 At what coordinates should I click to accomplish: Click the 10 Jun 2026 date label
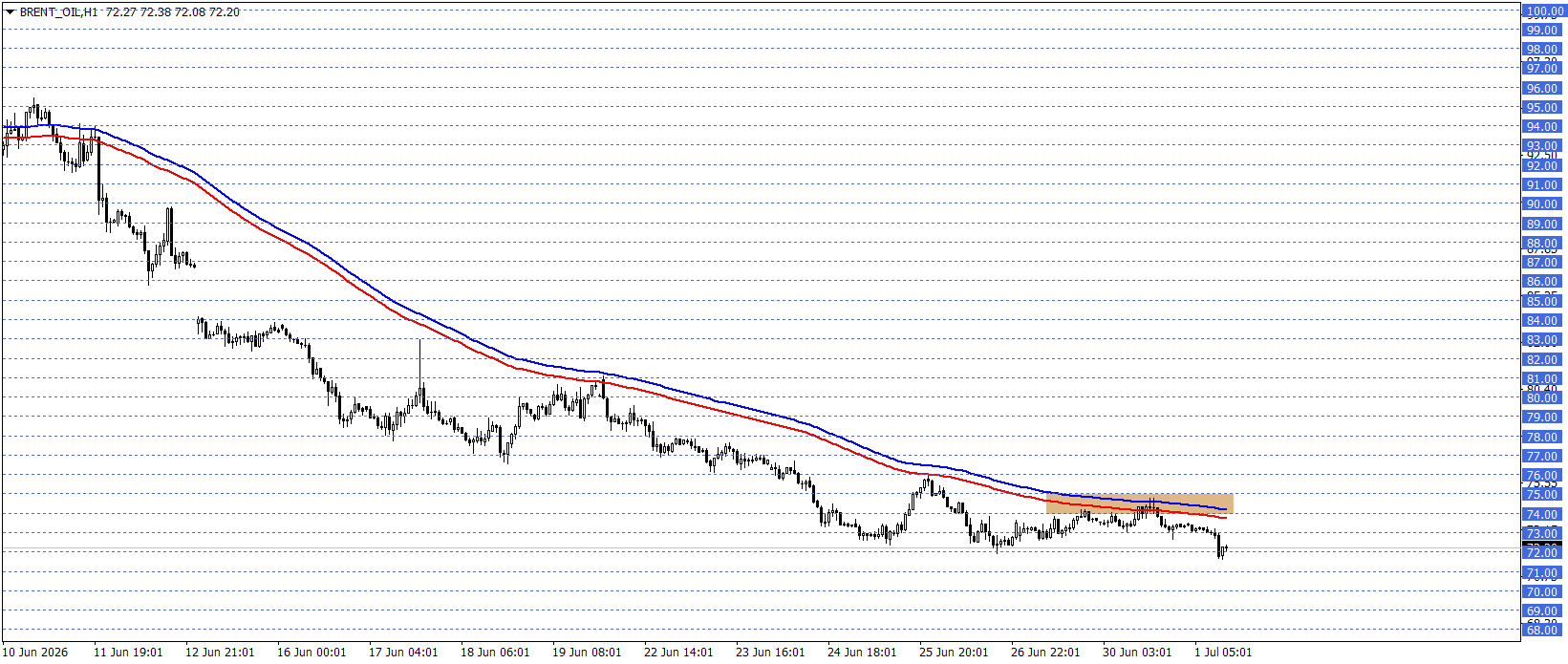[35, 653]
